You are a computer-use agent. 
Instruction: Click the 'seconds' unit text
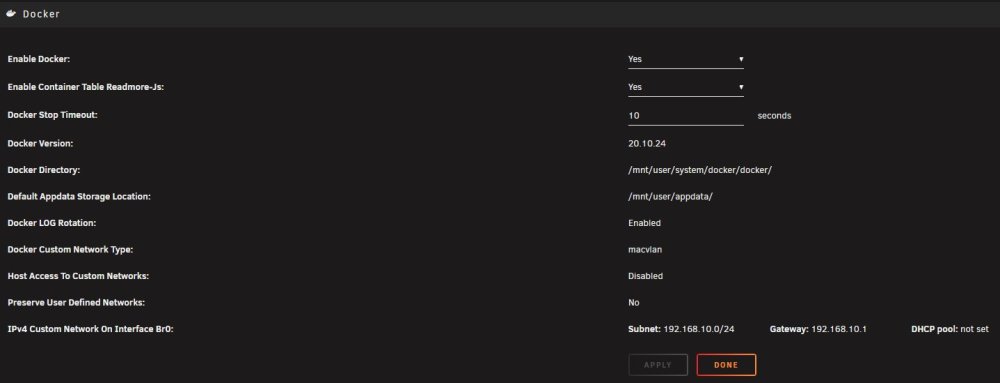774,116
